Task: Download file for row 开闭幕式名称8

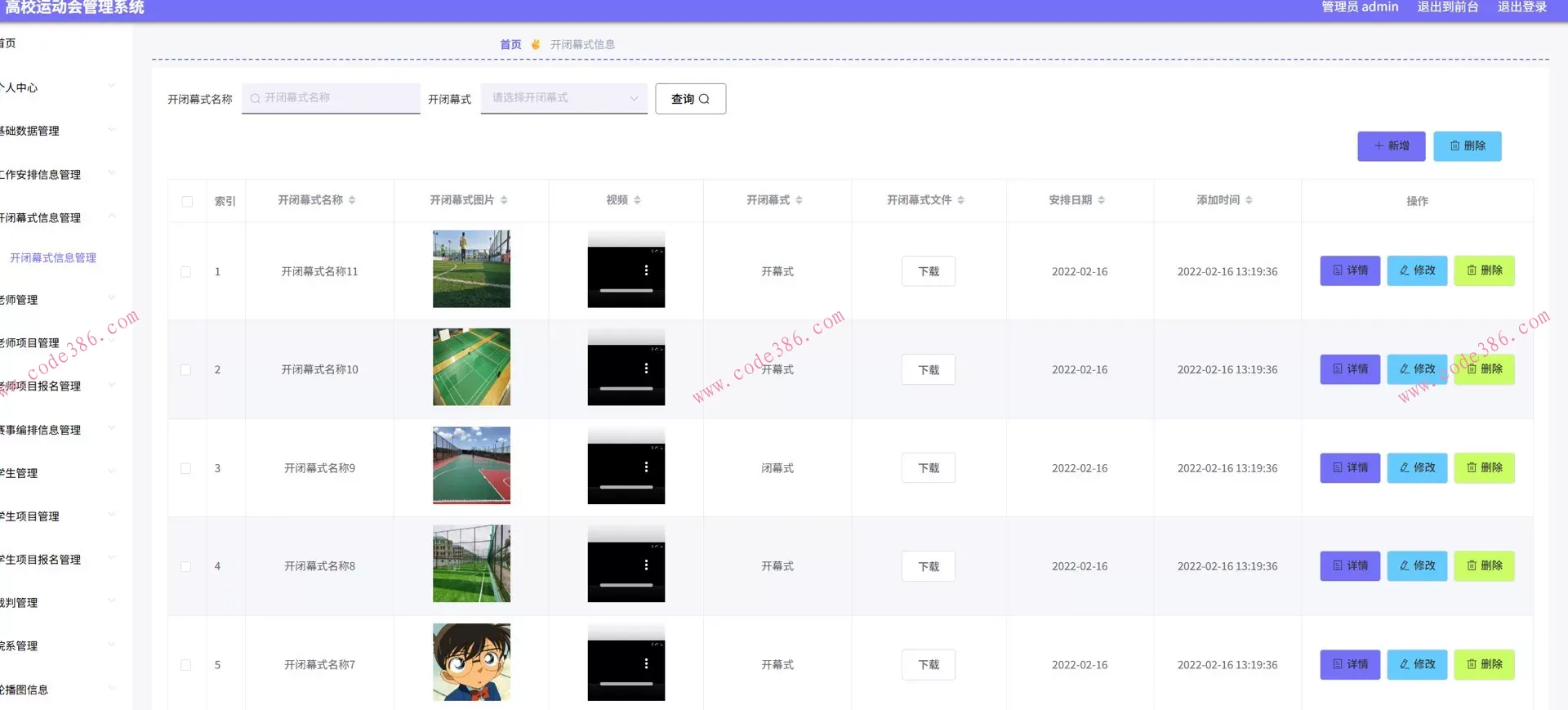Action: [929, 566]
